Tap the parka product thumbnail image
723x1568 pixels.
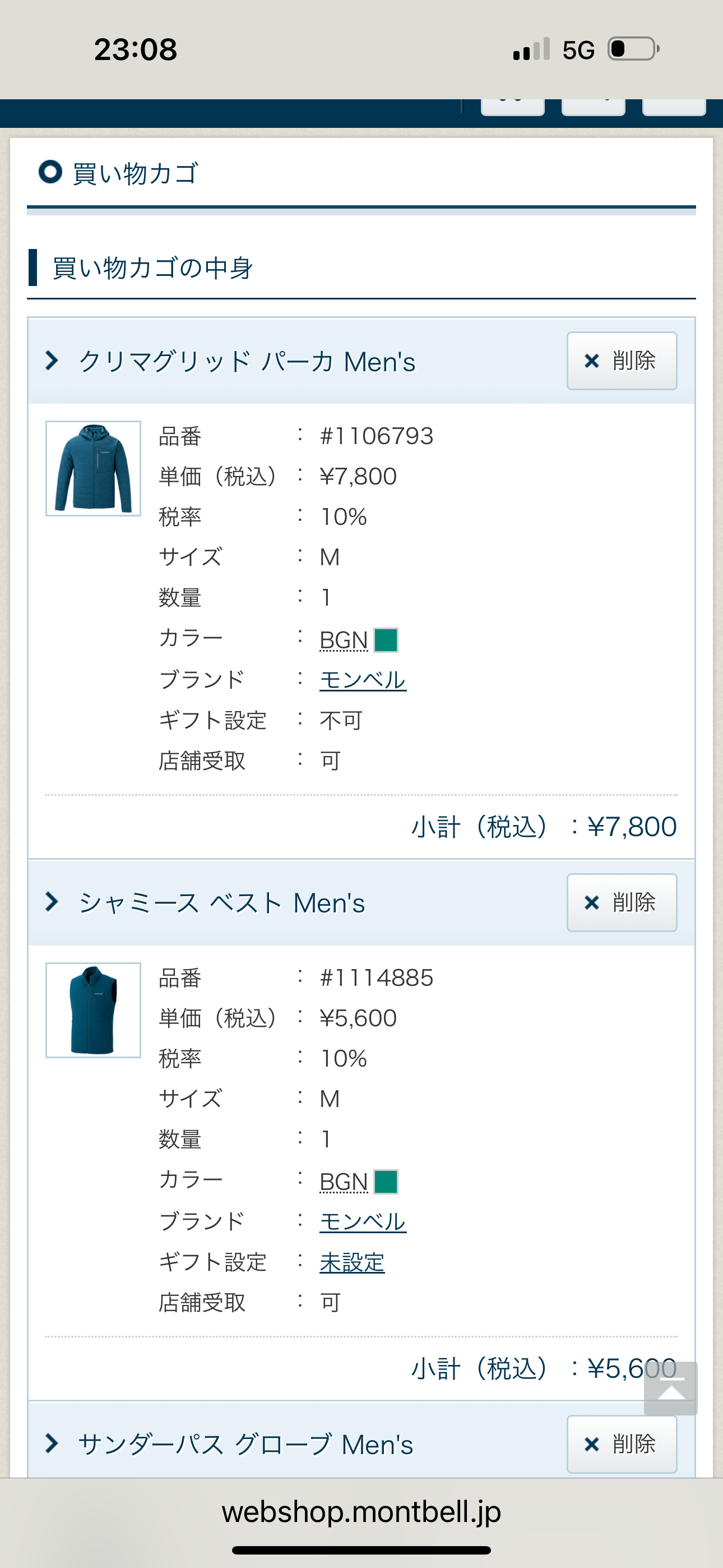[92, 469]
